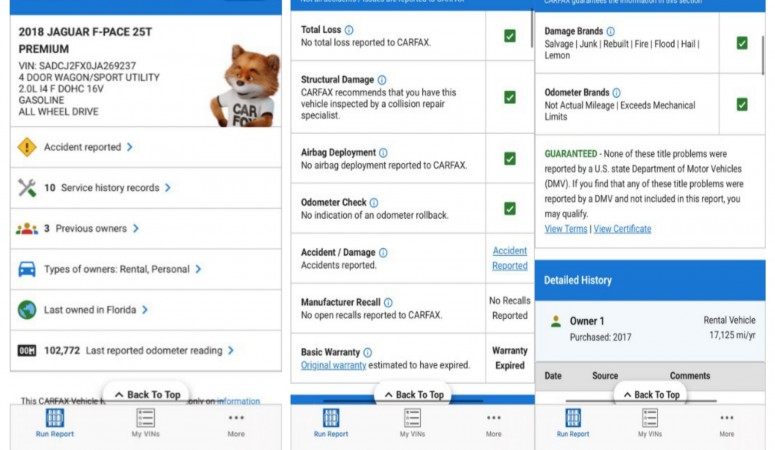Open Odometer Check info icon
Viewport: 775px width, 450px height.
(374, 203)
